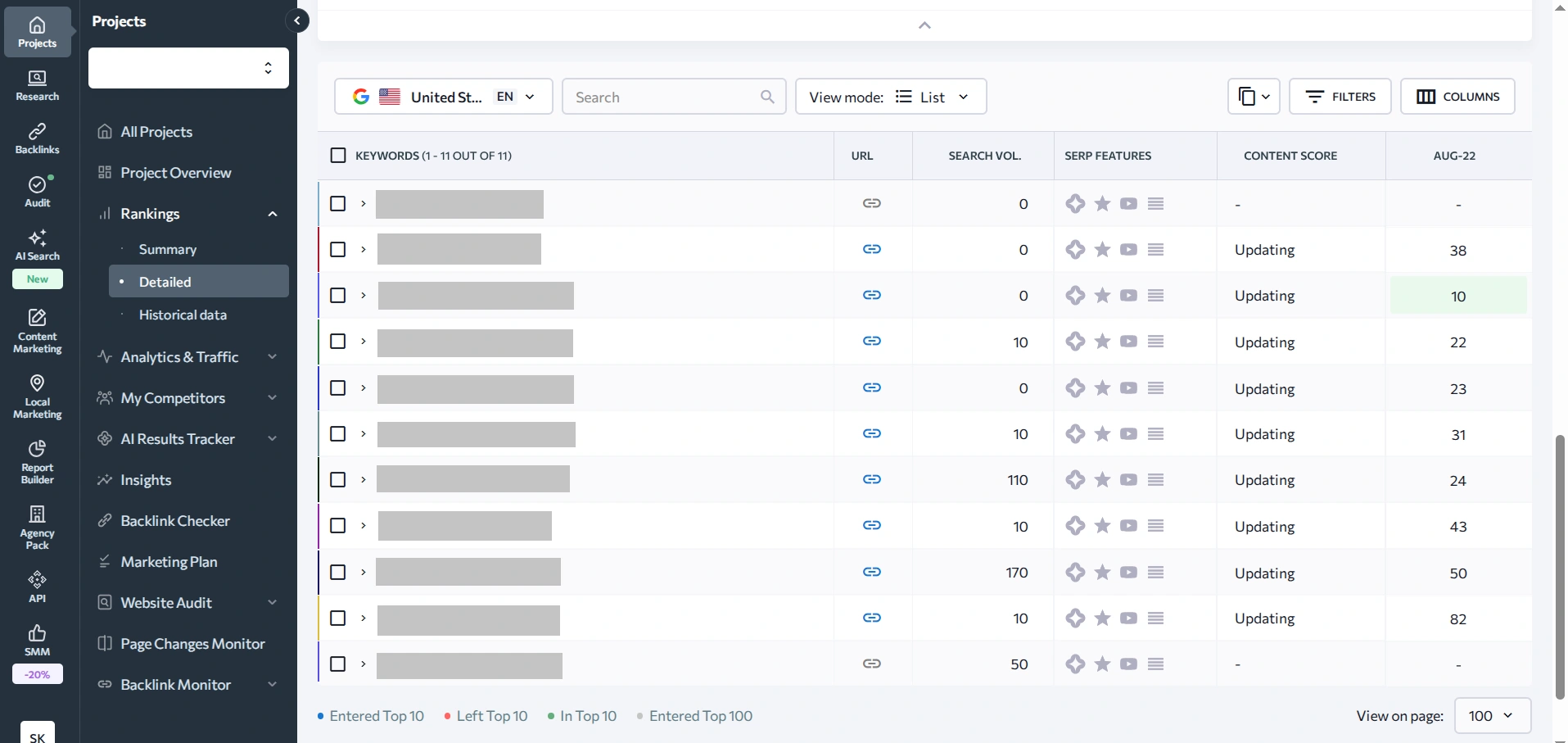Check the keyword row with position 23

point(338,387)
